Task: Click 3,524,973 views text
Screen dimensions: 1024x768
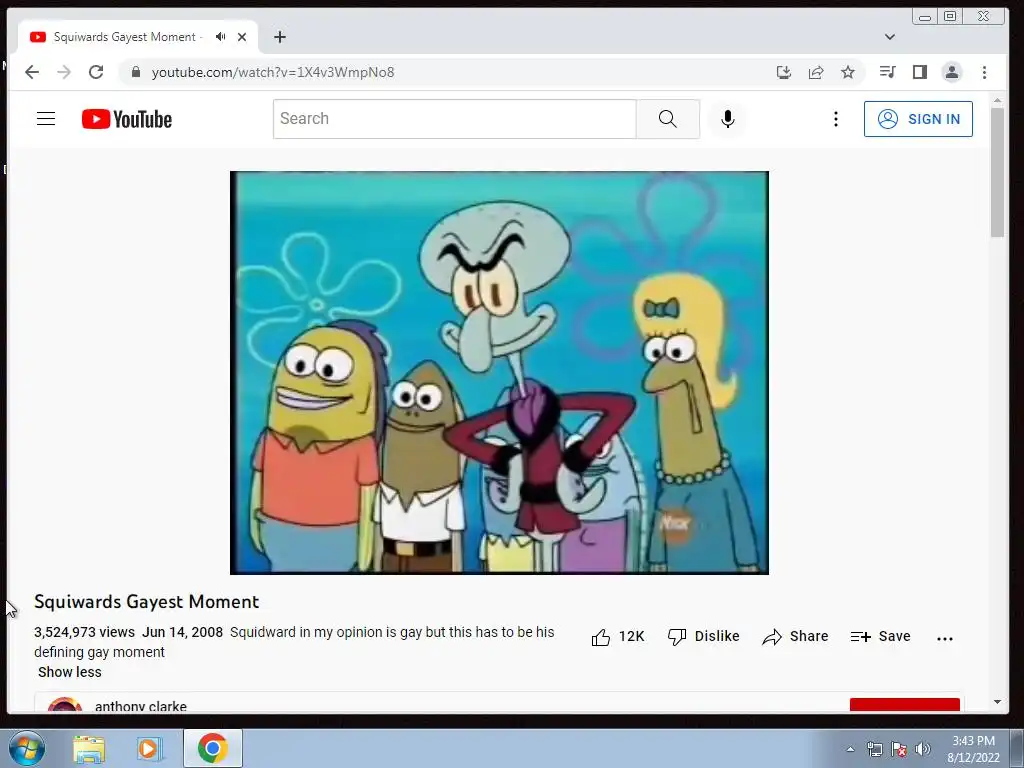Action: tap(84, 632)
